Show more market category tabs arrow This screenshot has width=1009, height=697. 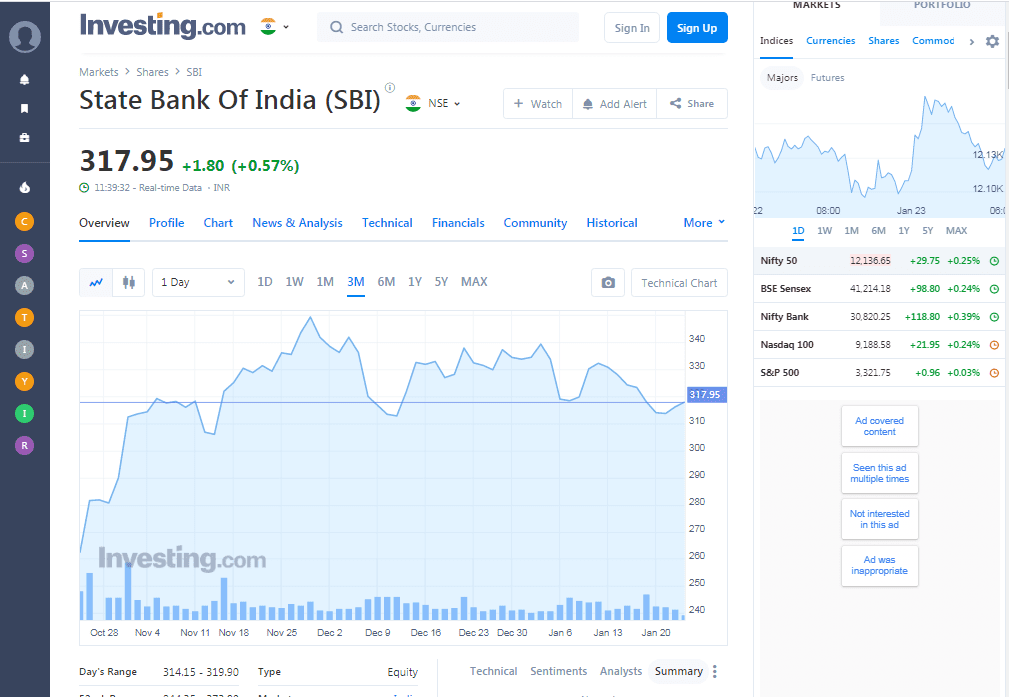pyautogui.click(x=972, y=42)
